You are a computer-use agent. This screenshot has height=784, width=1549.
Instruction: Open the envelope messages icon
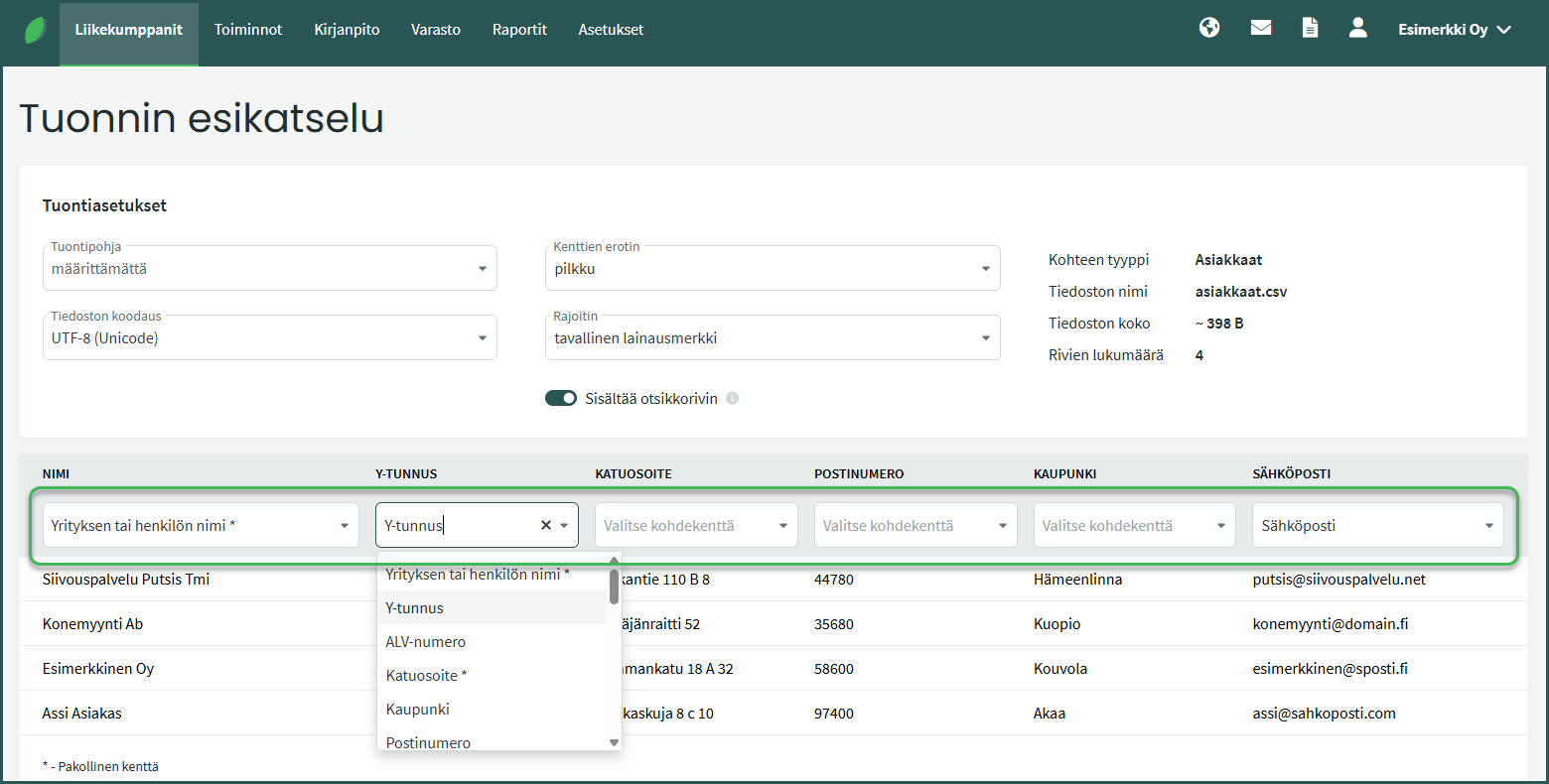tap(1261, 29)
